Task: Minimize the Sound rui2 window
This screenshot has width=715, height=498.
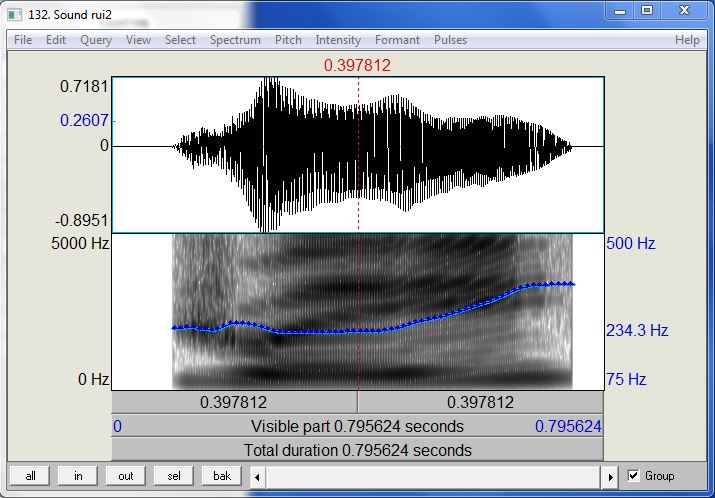Action: click(620, 11)
